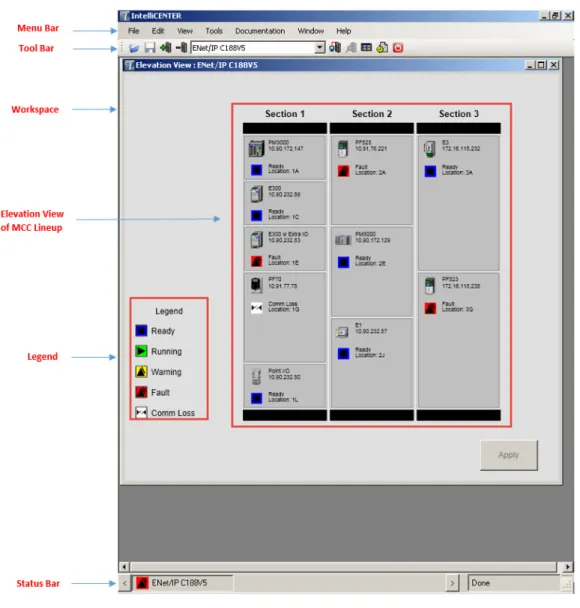
Task: Click the horizontal scrollbar's left arrow
Action: [124, 567]
